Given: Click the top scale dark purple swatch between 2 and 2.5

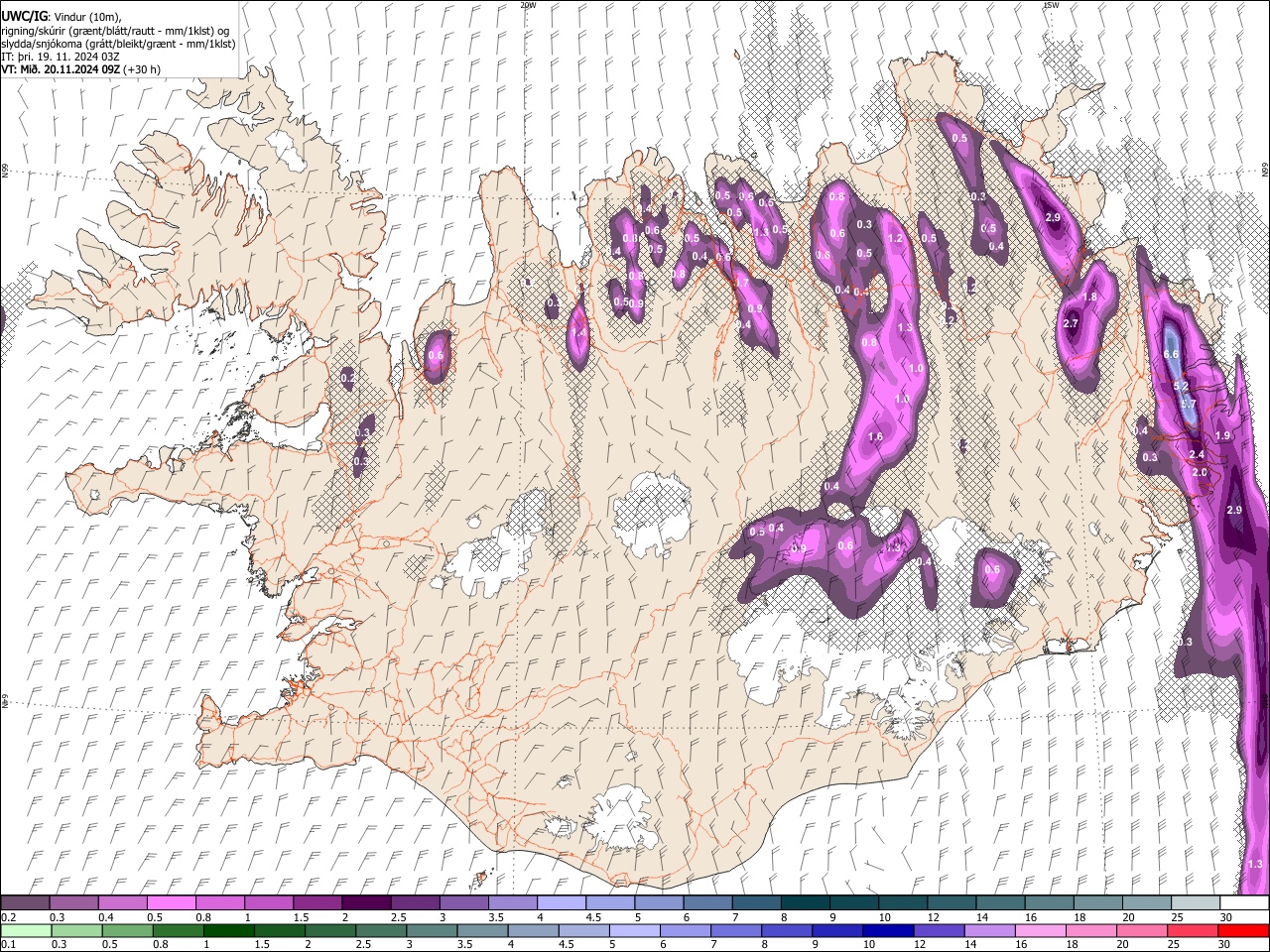Looking at the screenshot, I should [365, 903].
